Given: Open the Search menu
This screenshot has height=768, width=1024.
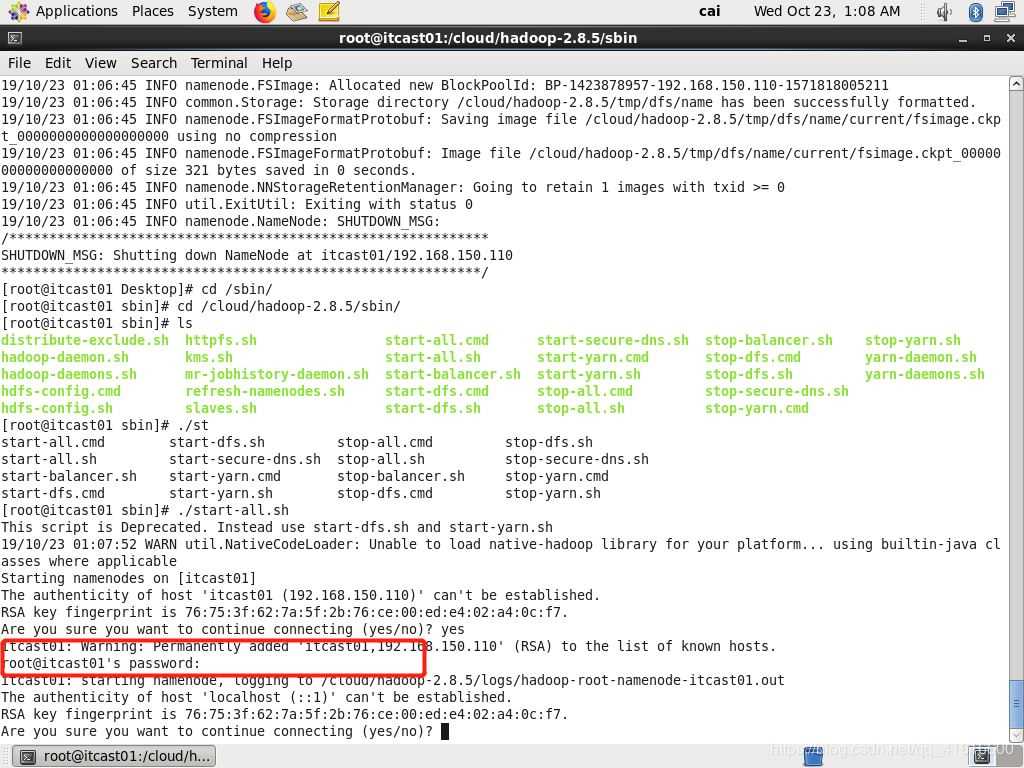Looking at the screenshot, I should pyautogui.click(x=153, y=62).
